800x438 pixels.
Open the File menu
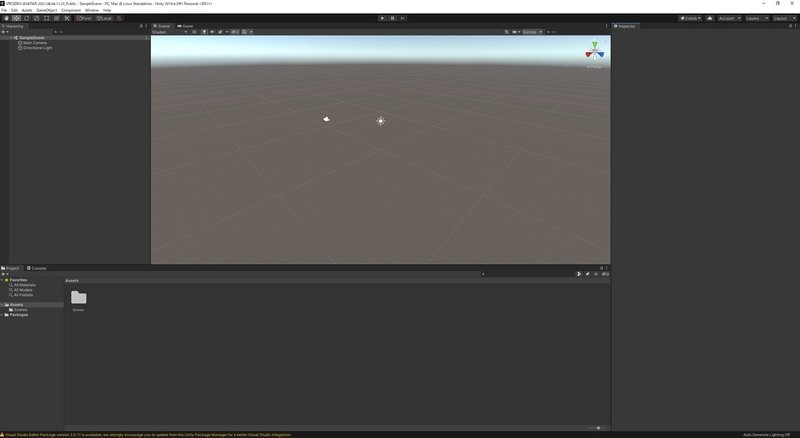[4, 10]
